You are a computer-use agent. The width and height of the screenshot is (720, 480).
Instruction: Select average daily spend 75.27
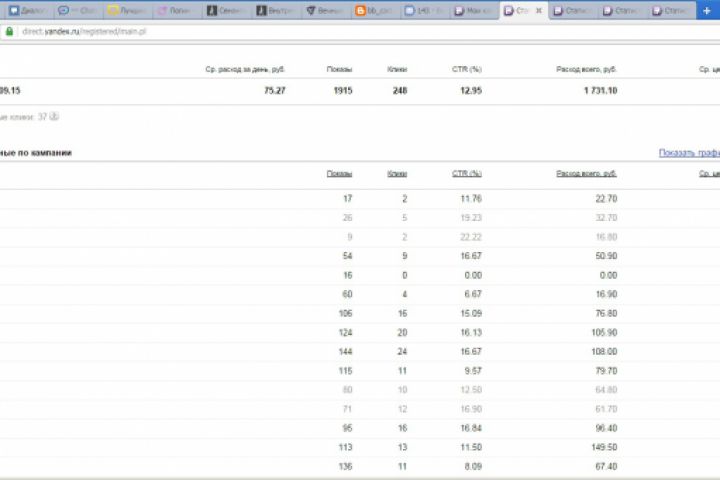275,91
